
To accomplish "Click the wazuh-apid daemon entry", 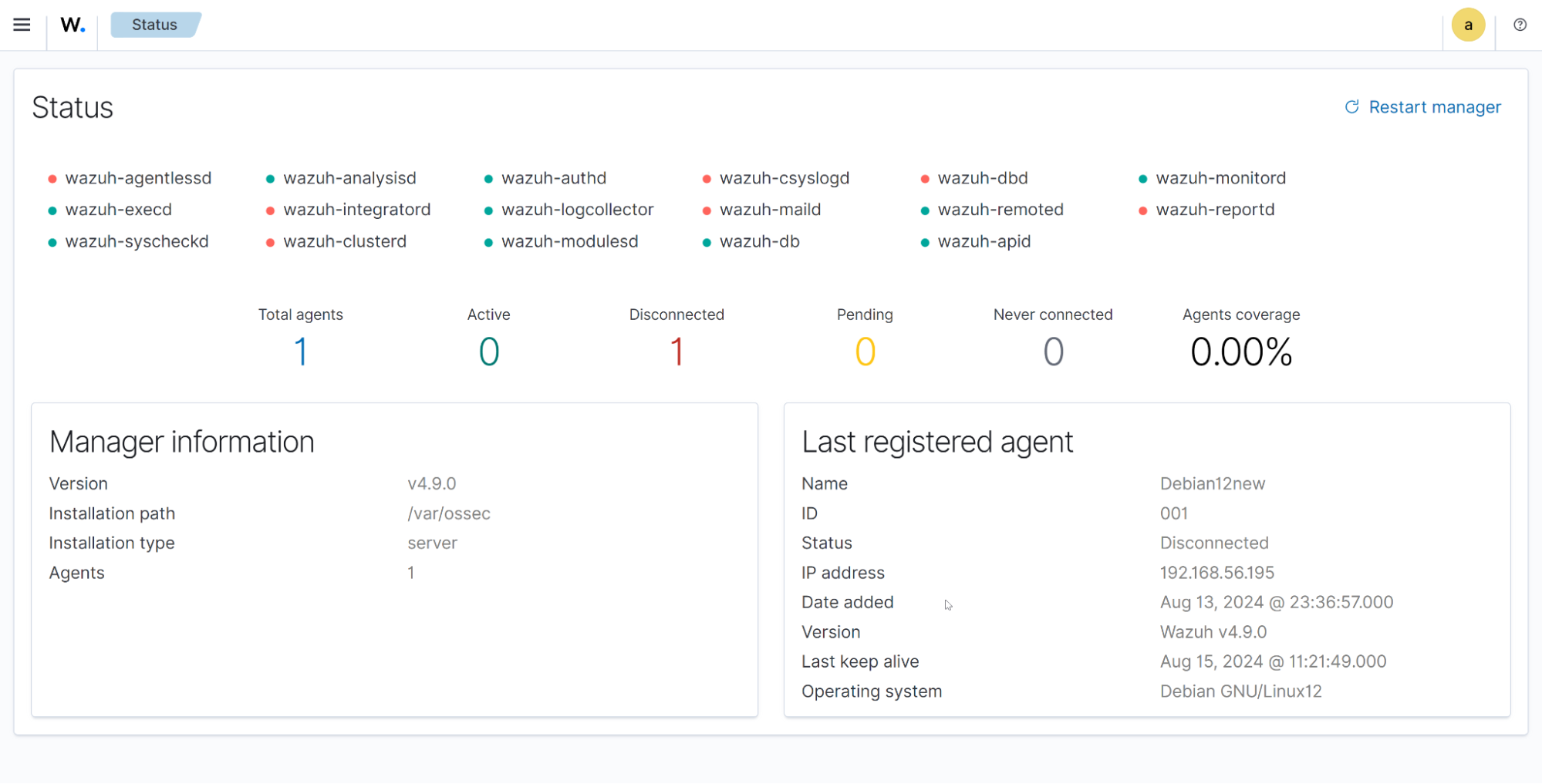I will [x=984, y=241].
